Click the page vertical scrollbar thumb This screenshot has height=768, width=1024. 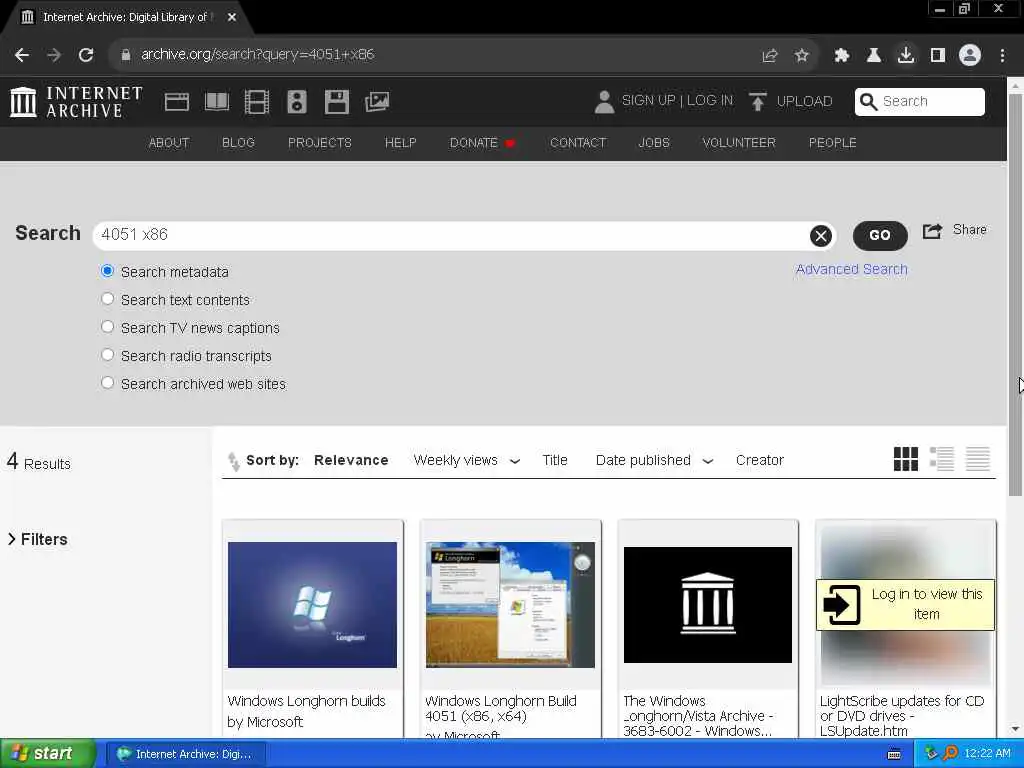point(1015,294)
